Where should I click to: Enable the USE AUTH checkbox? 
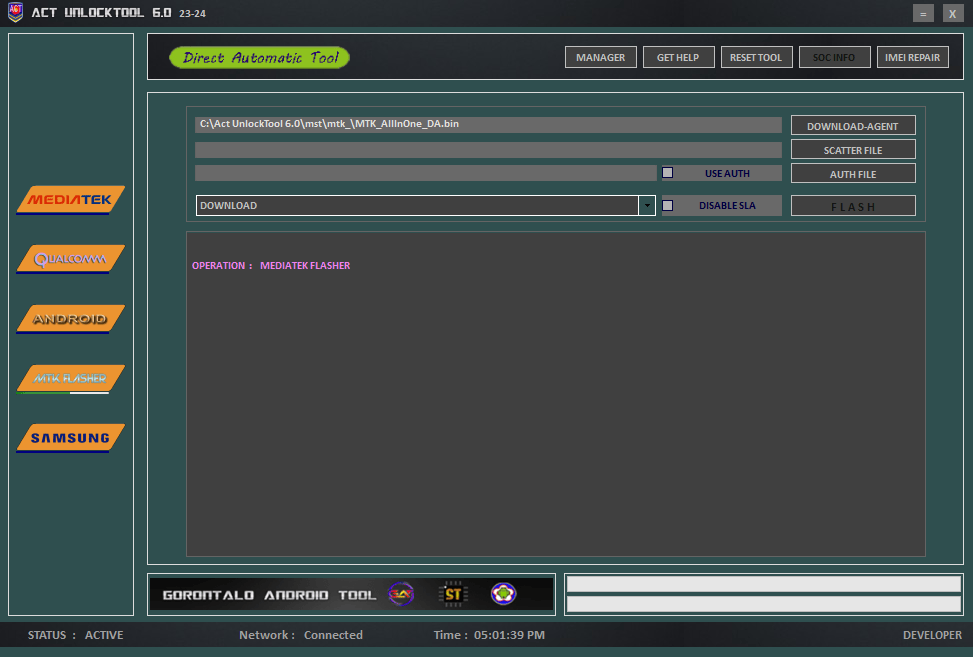pos(667,172)
